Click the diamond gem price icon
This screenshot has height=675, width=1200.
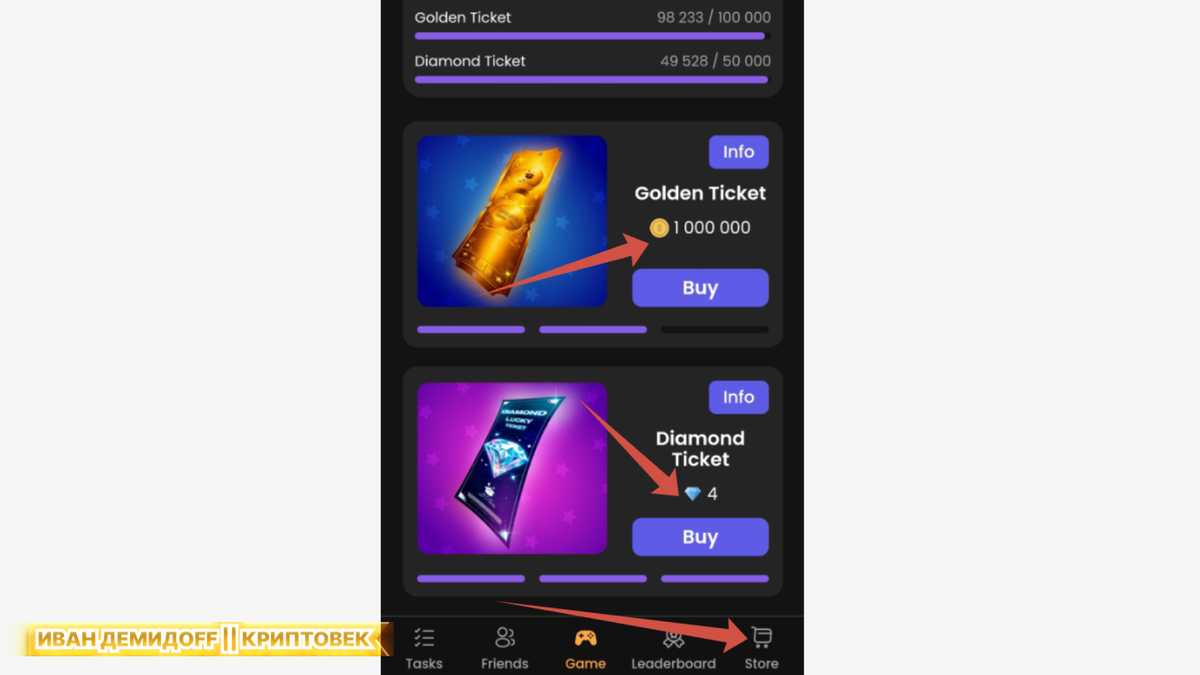point(693,494)
